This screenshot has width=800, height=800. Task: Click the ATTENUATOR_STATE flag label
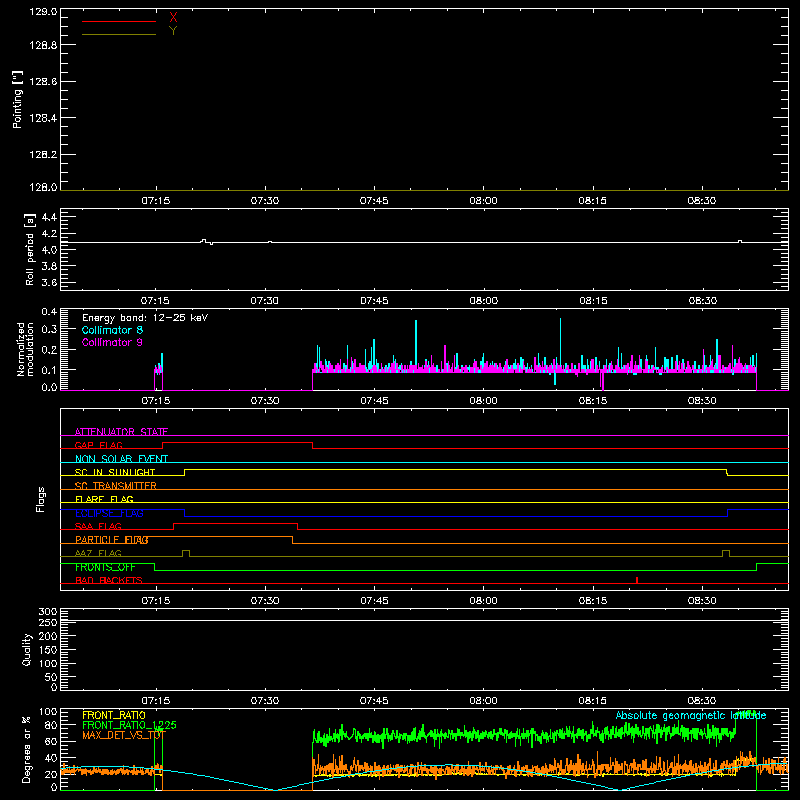click(x=121, y=432)
